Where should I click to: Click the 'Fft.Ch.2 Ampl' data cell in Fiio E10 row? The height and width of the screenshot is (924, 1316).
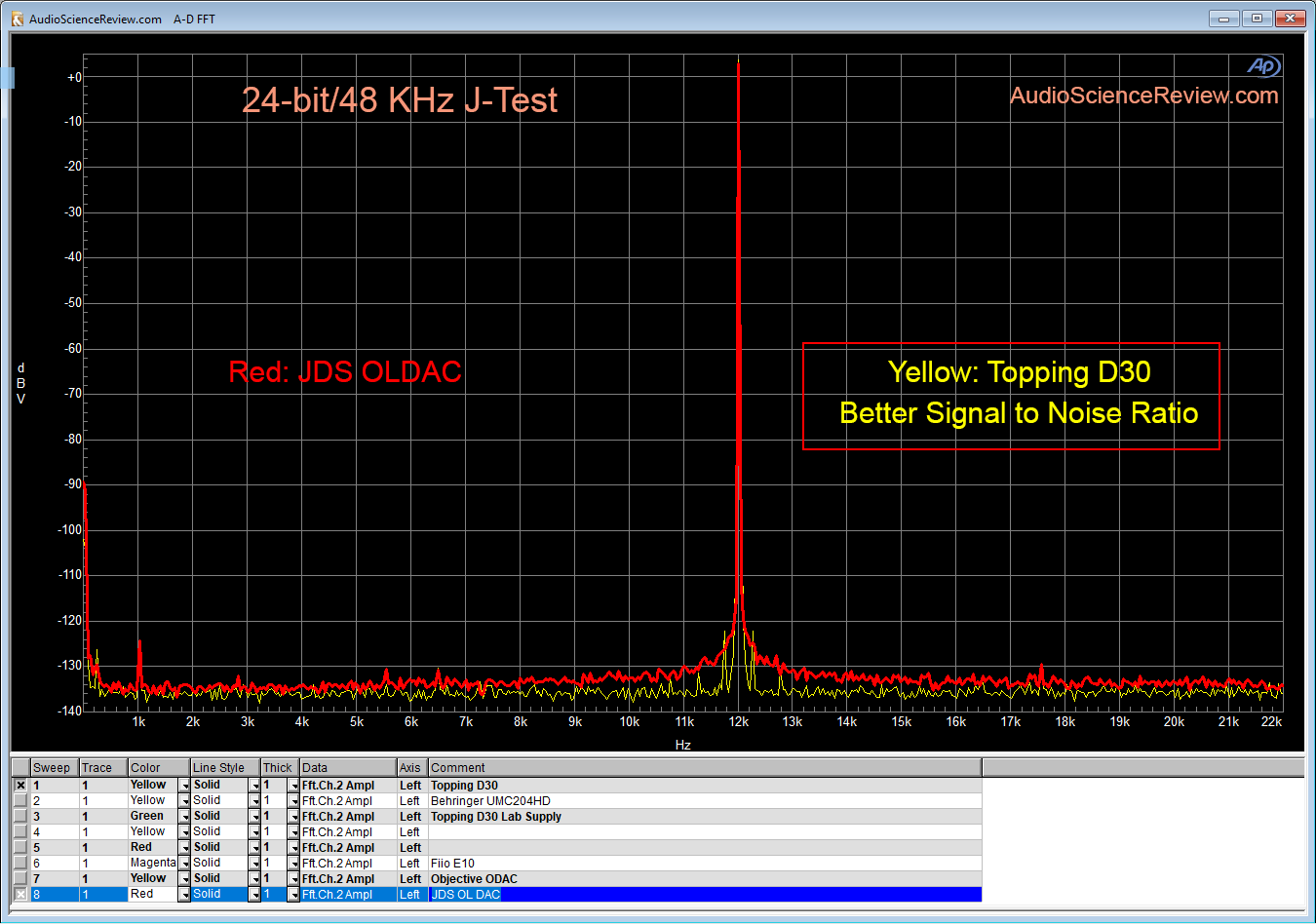(348, 863)
